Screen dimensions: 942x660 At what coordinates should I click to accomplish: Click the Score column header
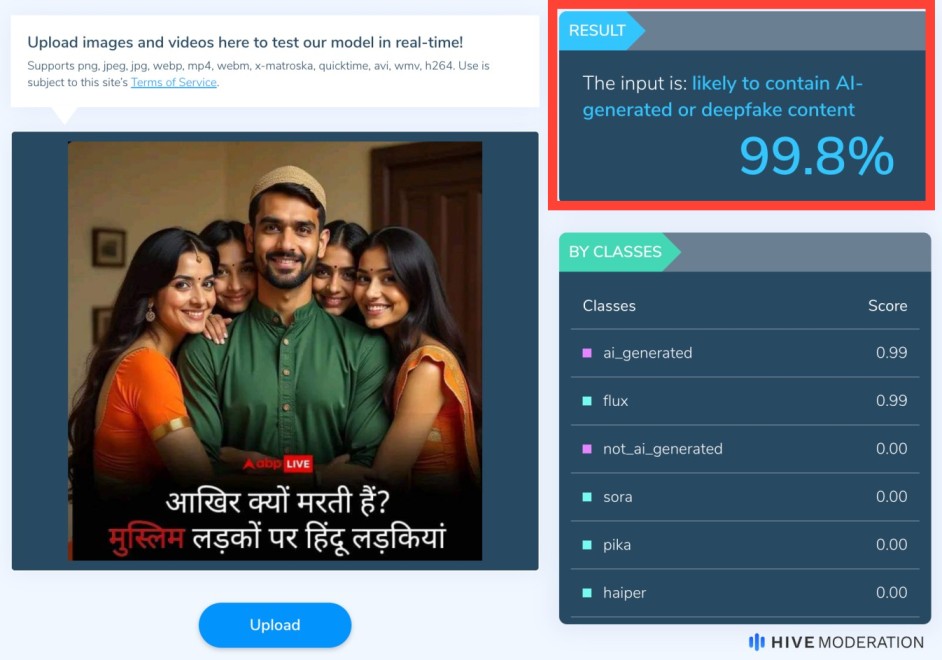click(887, 306)
